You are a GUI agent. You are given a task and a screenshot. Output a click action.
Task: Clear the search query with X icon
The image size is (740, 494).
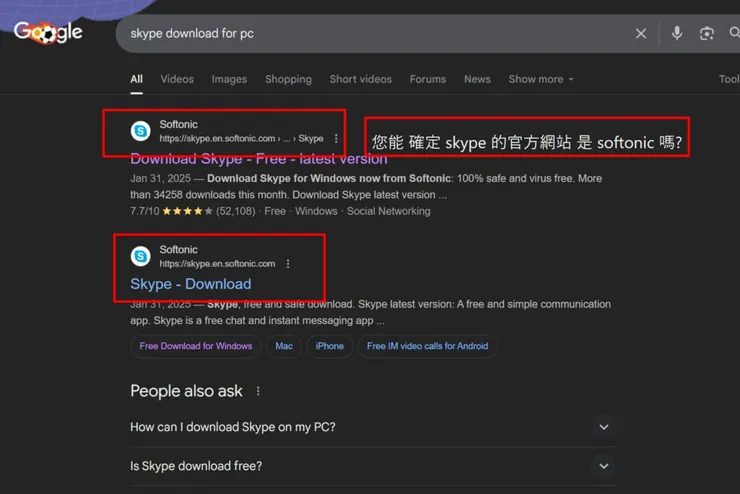tap(640, 33)
